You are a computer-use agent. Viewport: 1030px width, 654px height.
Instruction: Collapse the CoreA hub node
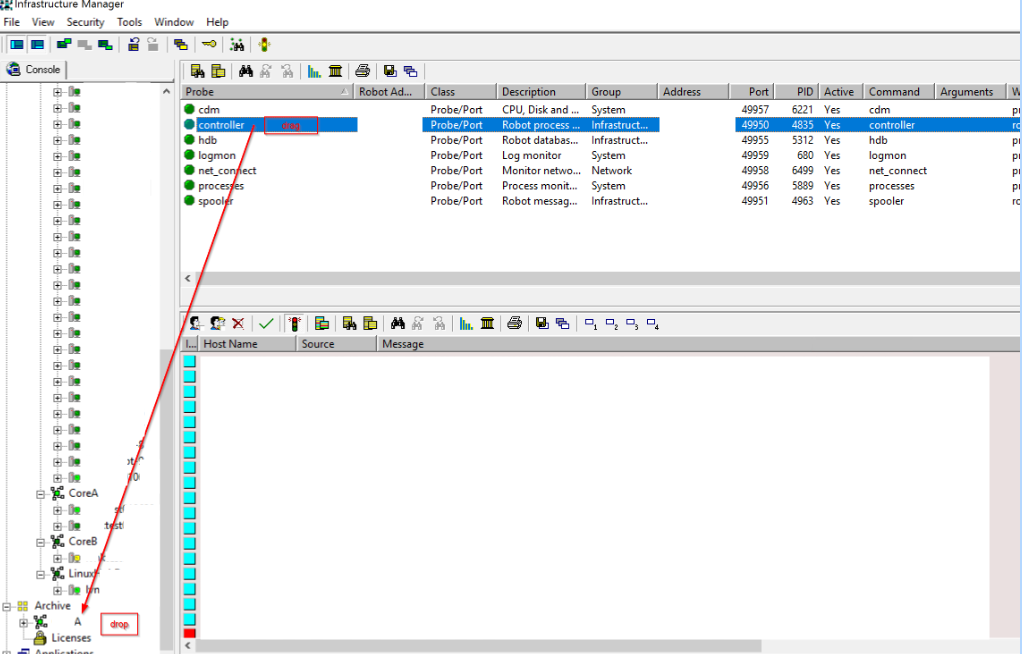tap(41, 494)
